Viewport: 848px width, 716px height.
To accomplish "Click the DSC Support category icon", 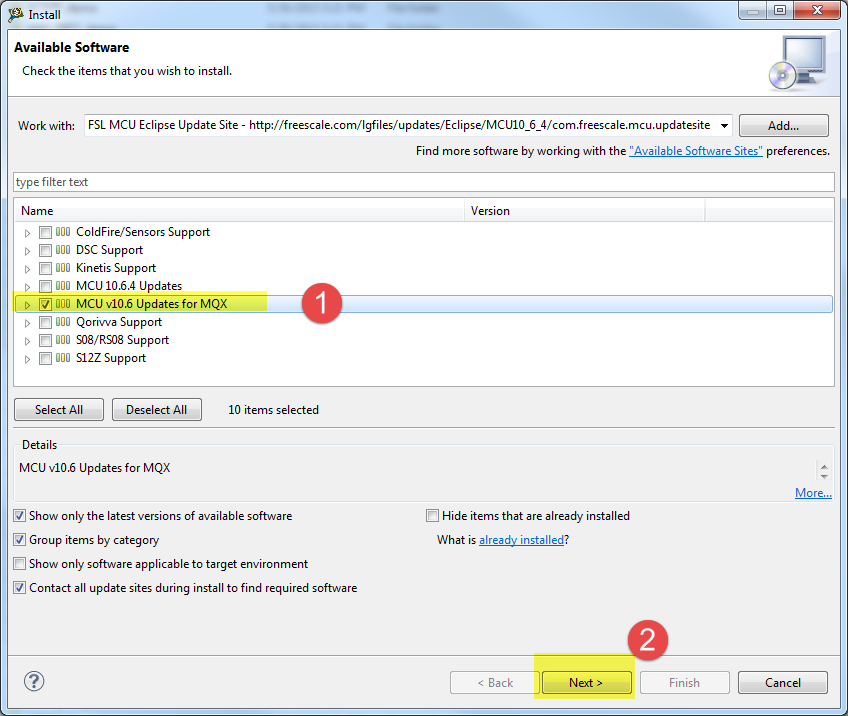I will (63, 250).
